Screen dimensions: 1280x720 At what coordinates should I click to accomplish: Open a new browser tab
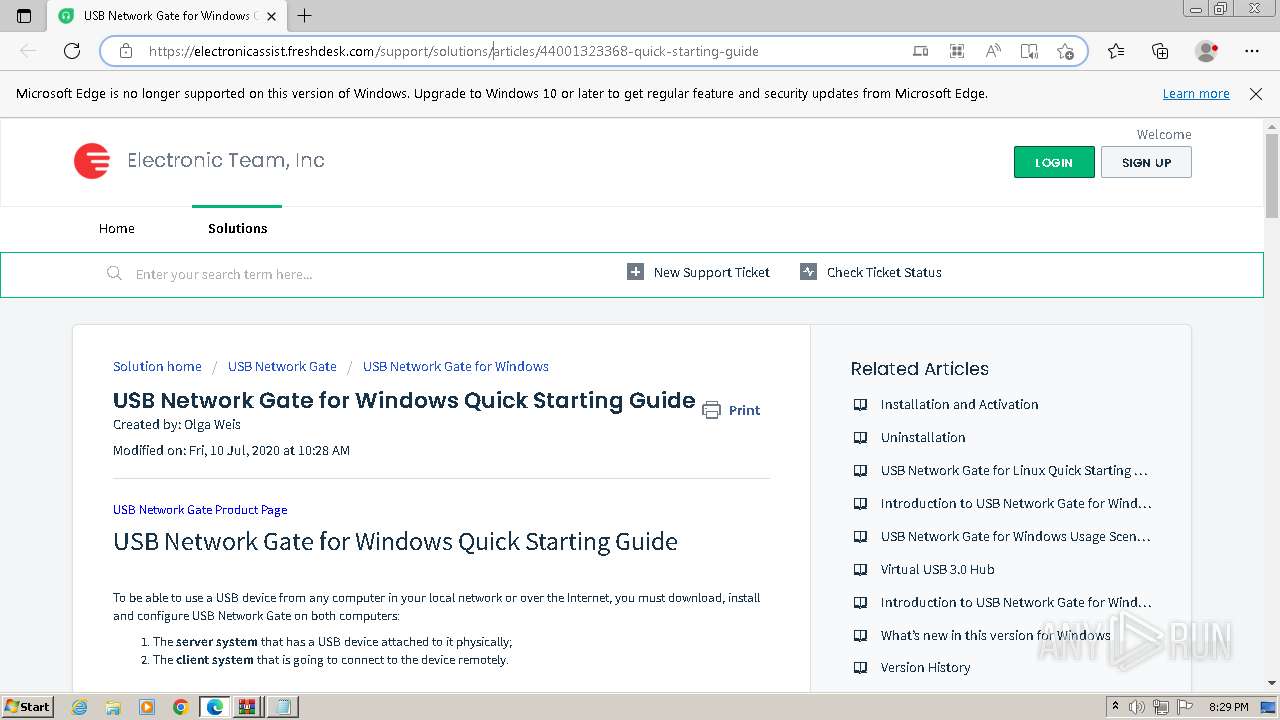(305, 16)
